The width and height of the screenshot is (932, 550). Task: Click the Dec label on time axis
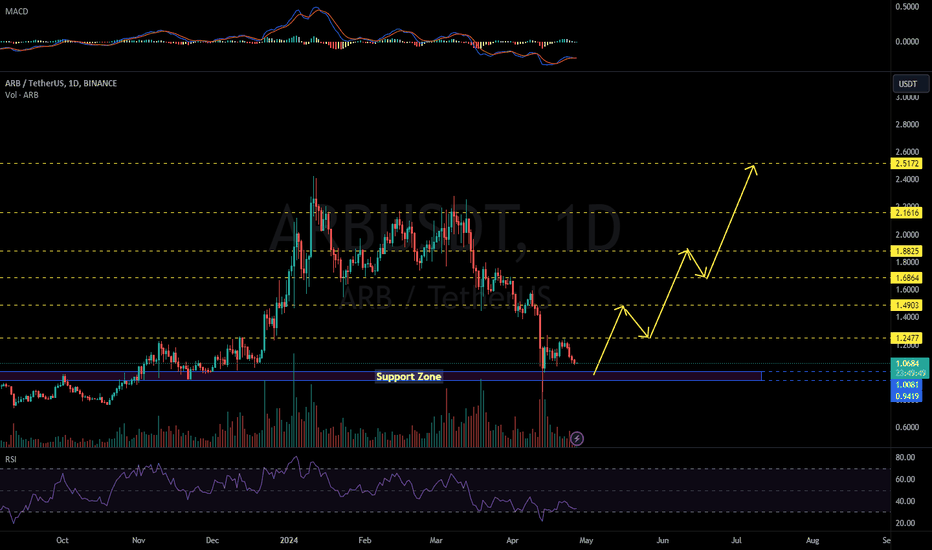pos(212,540)
